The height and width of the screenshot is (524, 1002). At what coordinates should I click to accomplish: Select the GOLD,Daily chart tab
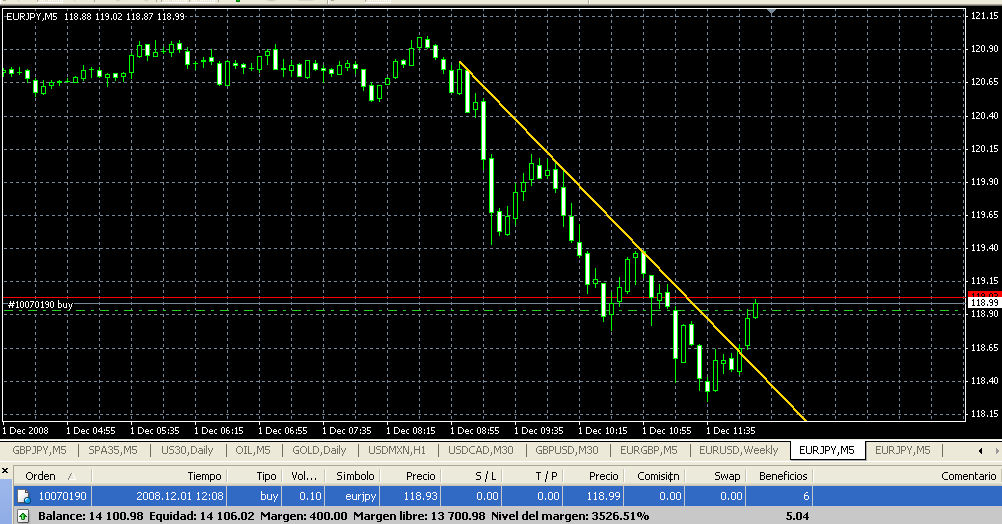(x=319, y=450)
